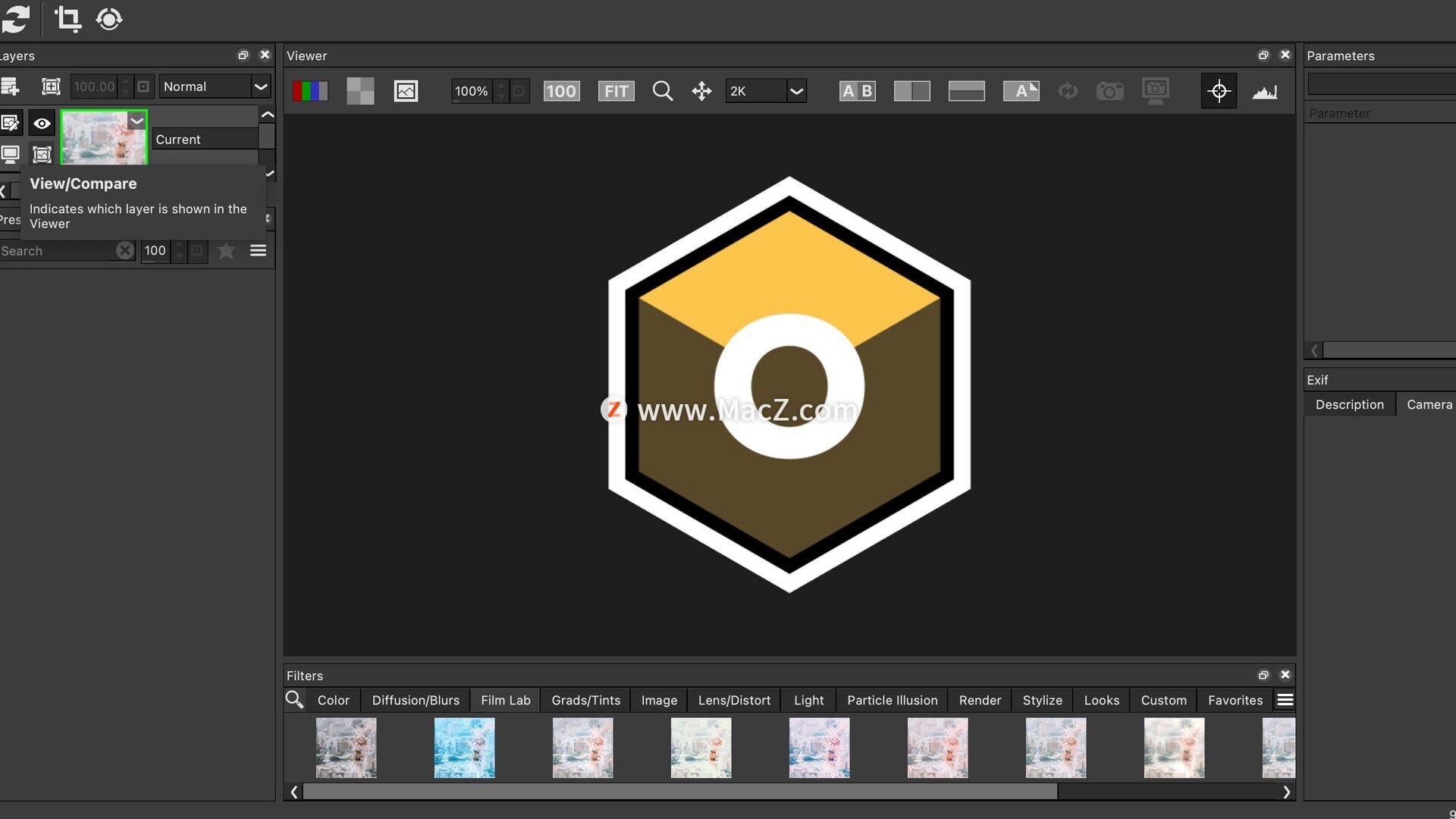The image size is (1456, 819).
Task: Click the Filters scroll left arrow
Action: click(294, 792)
